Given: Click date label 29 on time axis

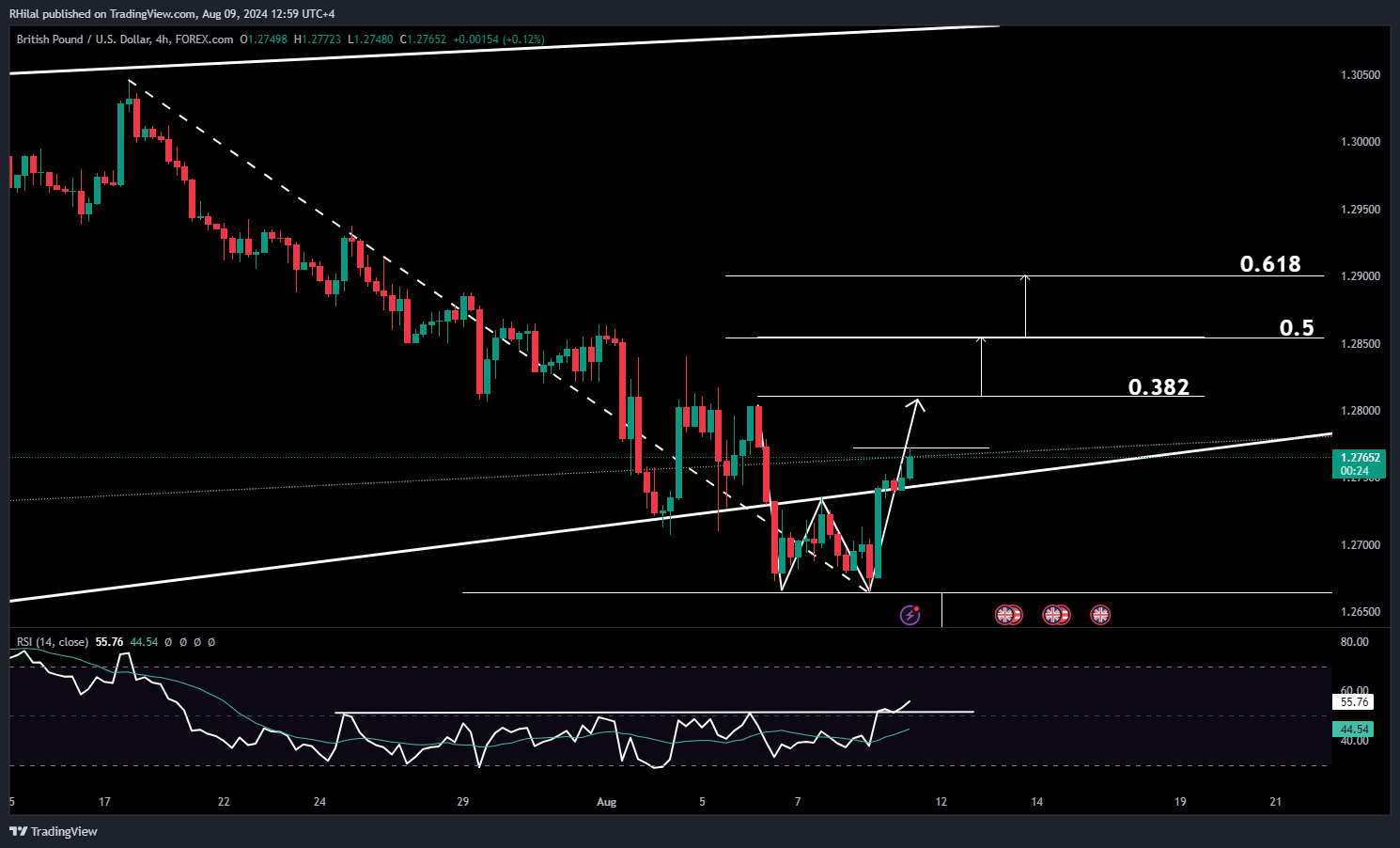Looking at the screenshot, I should (x=463, y=802).
